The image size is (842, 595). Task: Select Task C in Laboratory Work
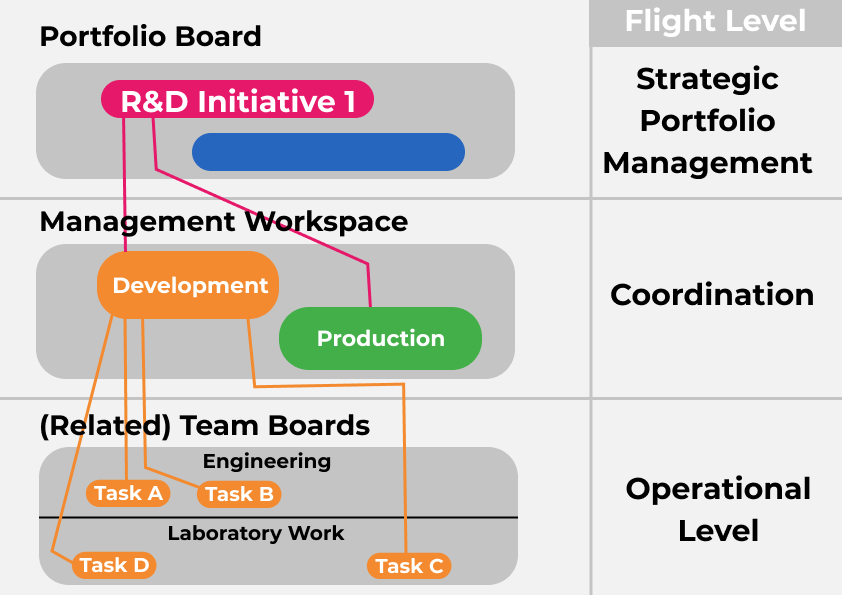tap(409, 566)
